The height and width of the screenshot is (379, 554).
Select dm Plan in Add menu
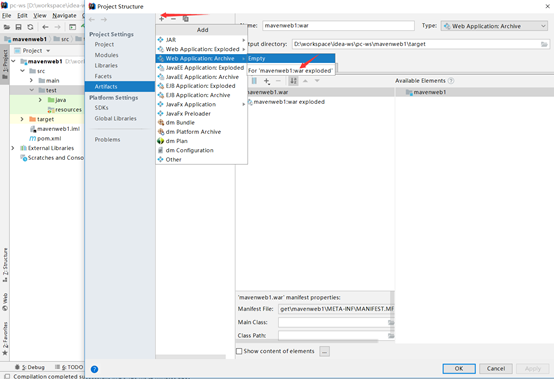coord(201,141)
